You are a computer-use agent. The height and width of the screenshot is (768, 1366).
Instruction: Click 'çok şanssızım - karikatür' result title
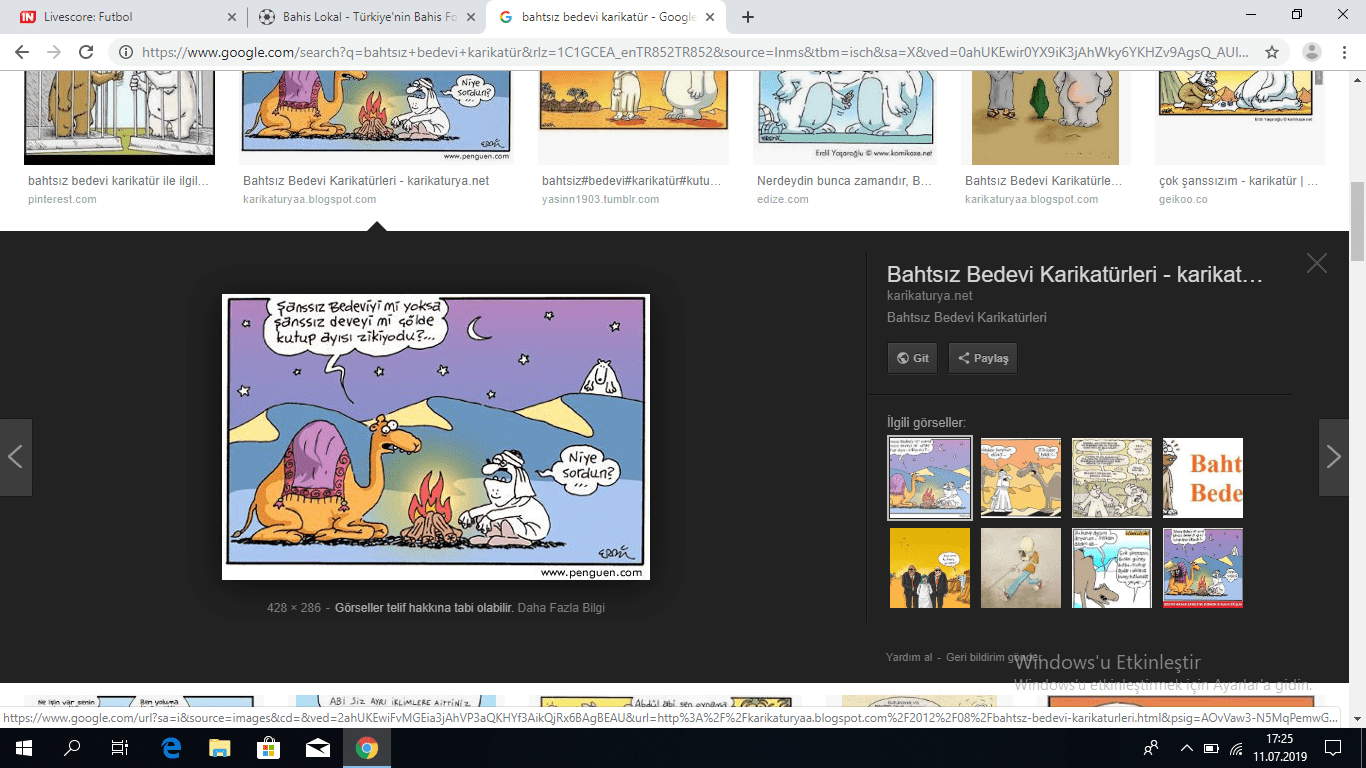pyautogui.click(x=1238, y=181)
